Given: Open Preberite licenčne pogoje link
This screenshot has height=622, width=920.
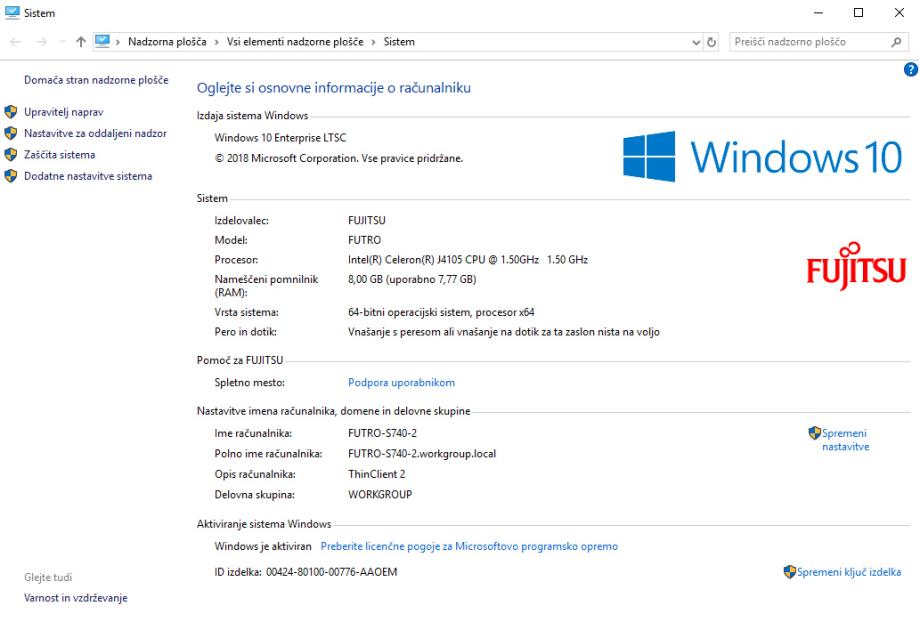Looking at the screenshot, I should (469, 546).
